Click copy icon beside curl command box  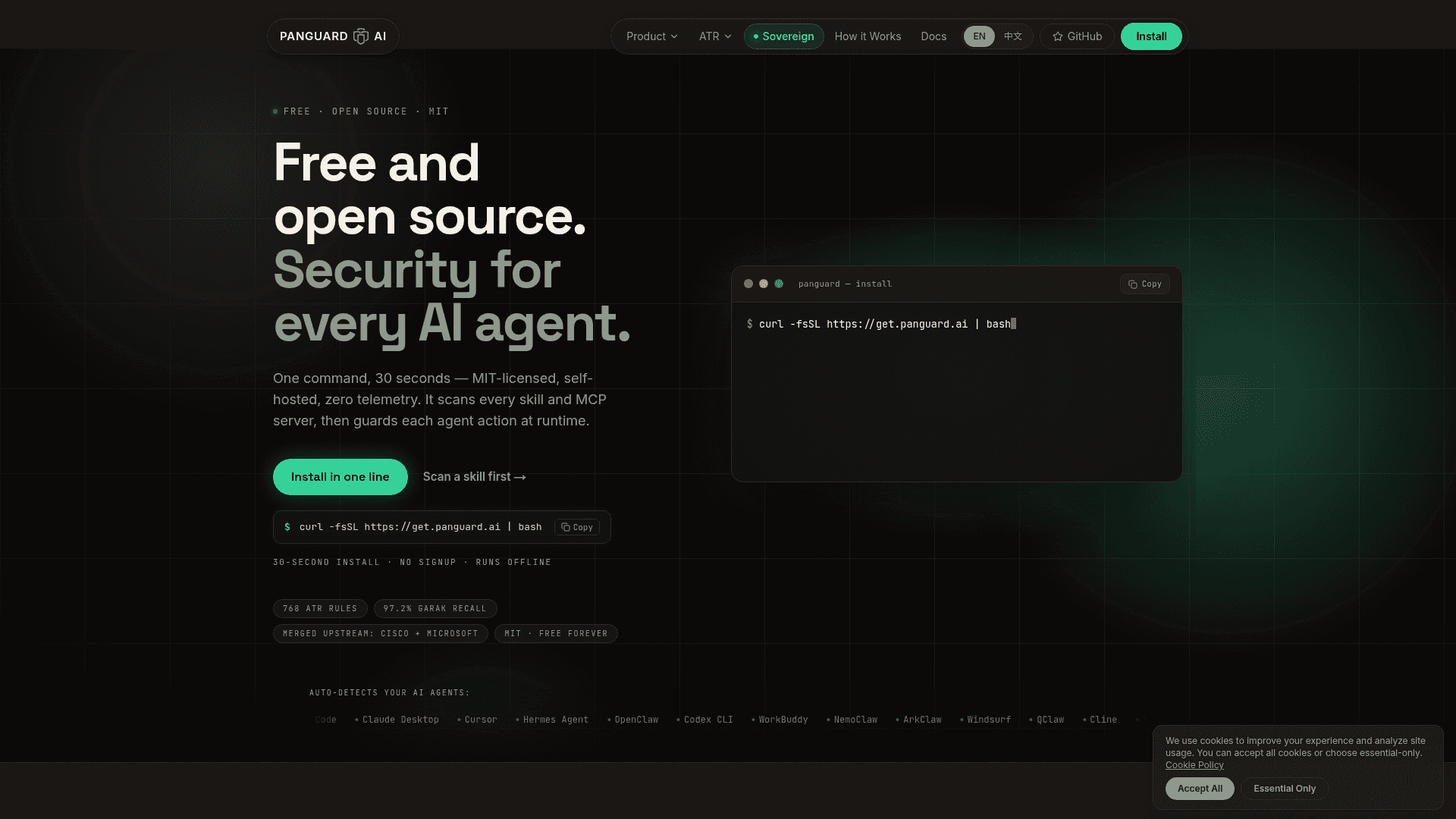(x=566, y=527)
